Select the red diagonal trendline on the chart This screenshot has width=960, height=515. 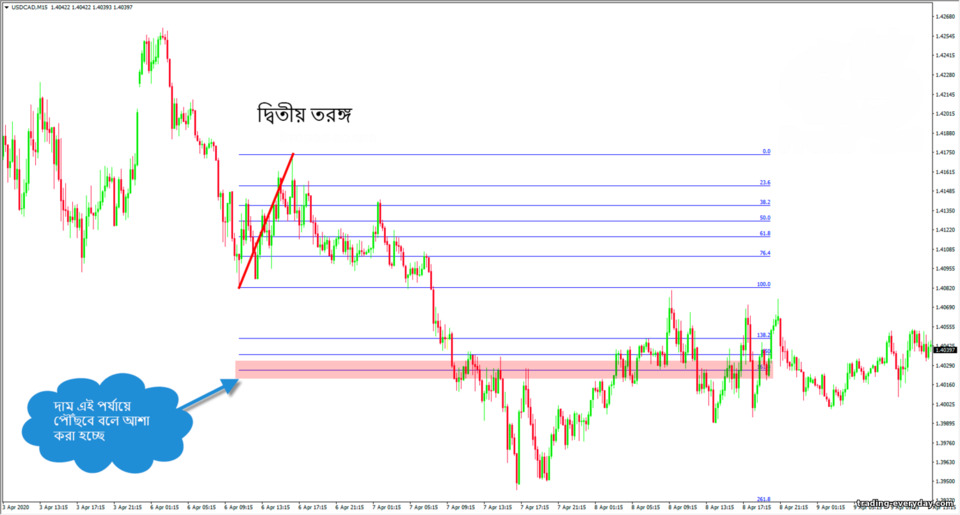point(266,220)
